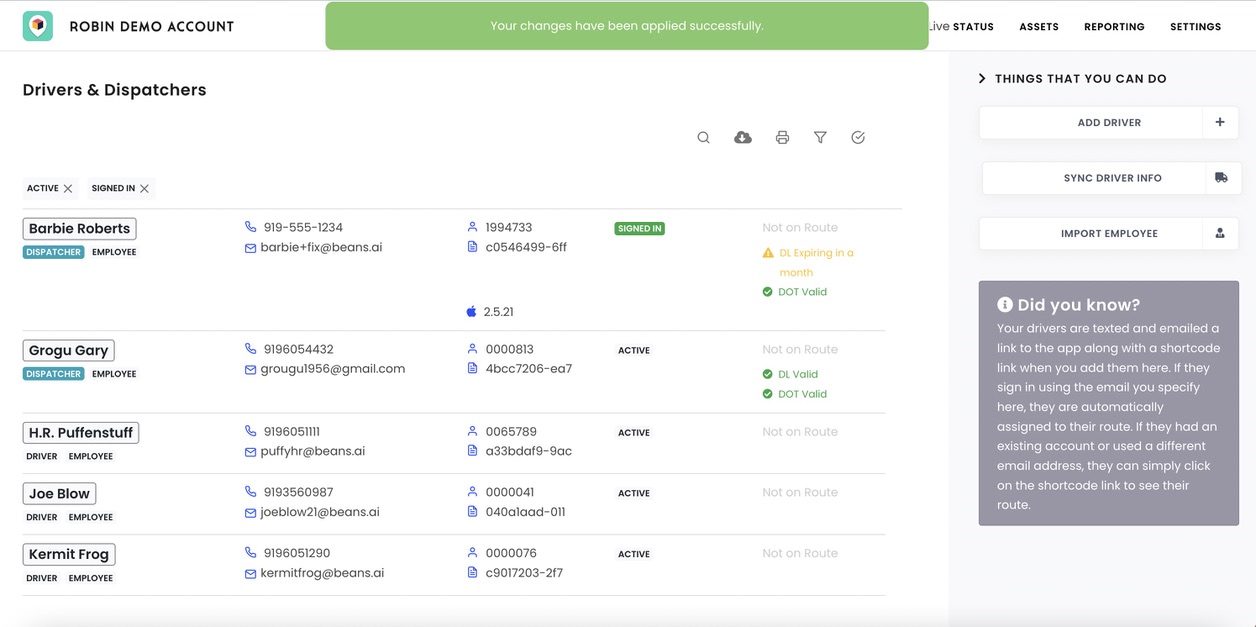The image size is (1256, 627).
Task: Click the Apple icon beside 2.5.21
Action: point(471,311)
